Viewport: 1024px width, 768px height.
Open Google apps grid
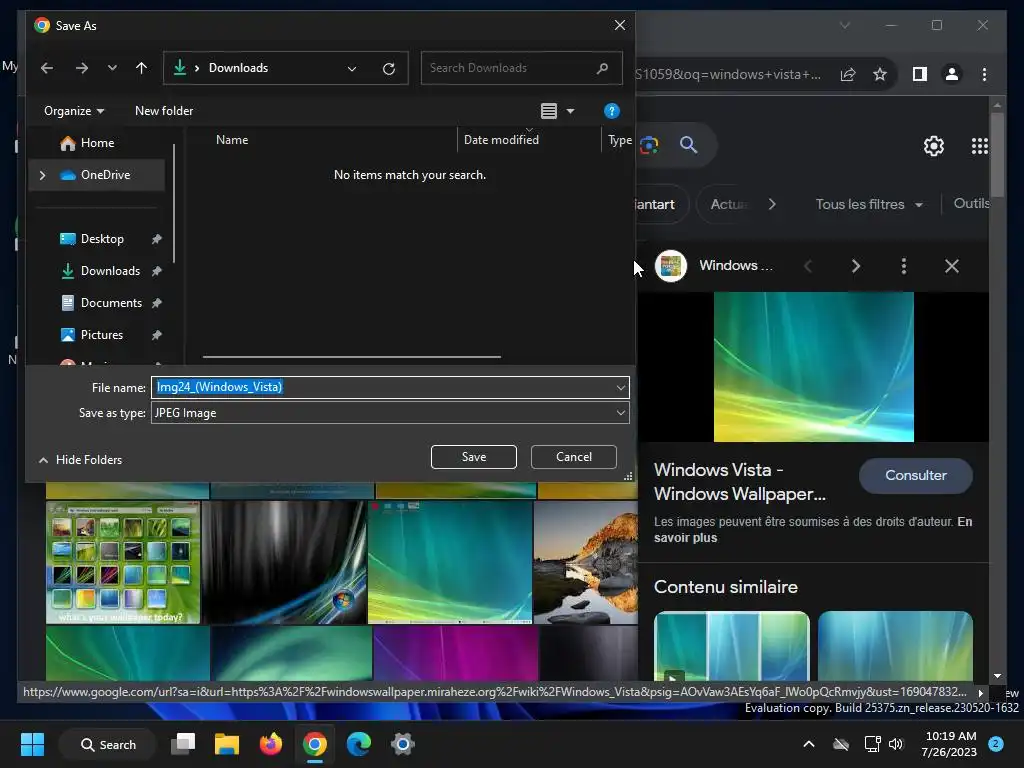tap(979, 146)
